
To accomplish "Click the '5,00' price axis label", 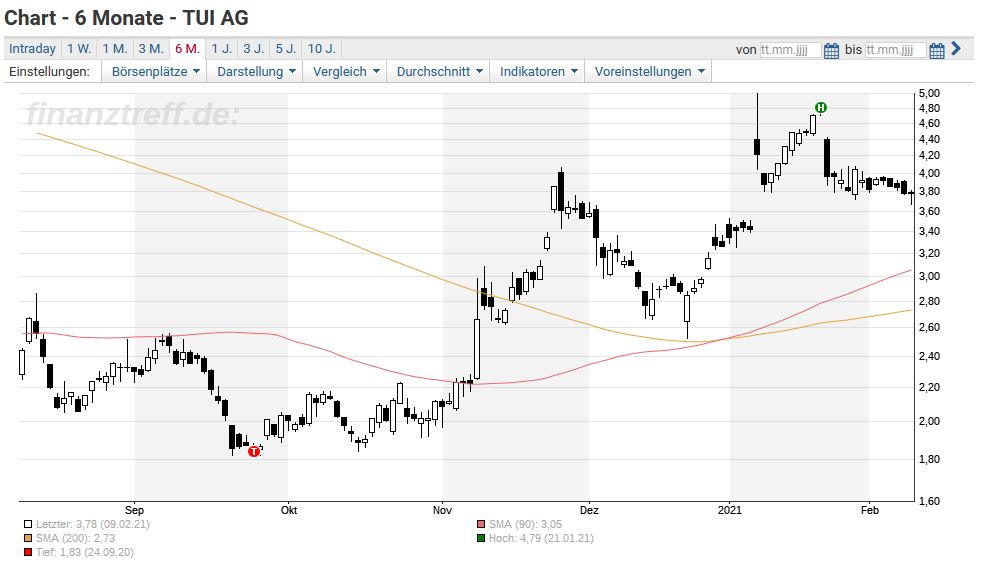I will [x=929, y=93].
